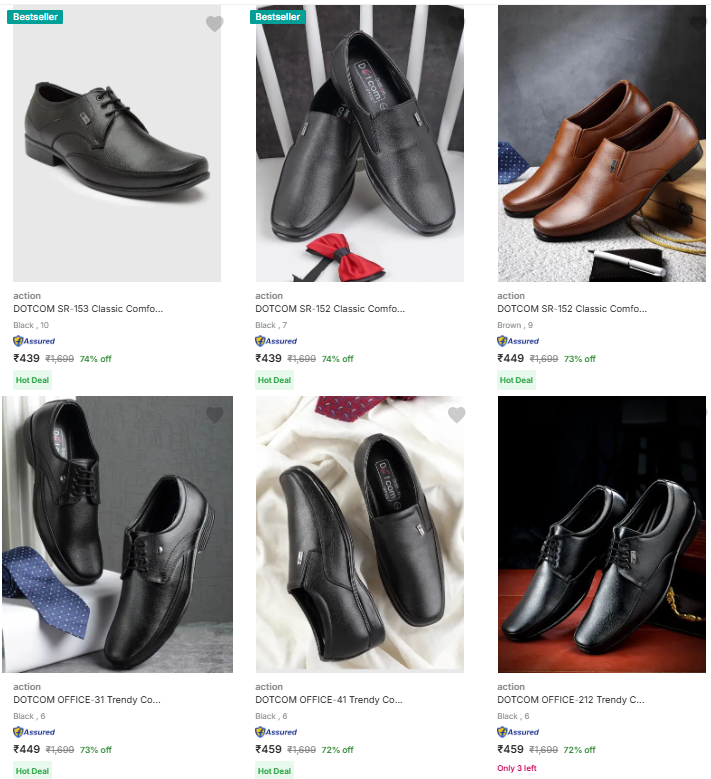
Task: Click Hot Deal label under brown SR-152
Action: (516, 380)
